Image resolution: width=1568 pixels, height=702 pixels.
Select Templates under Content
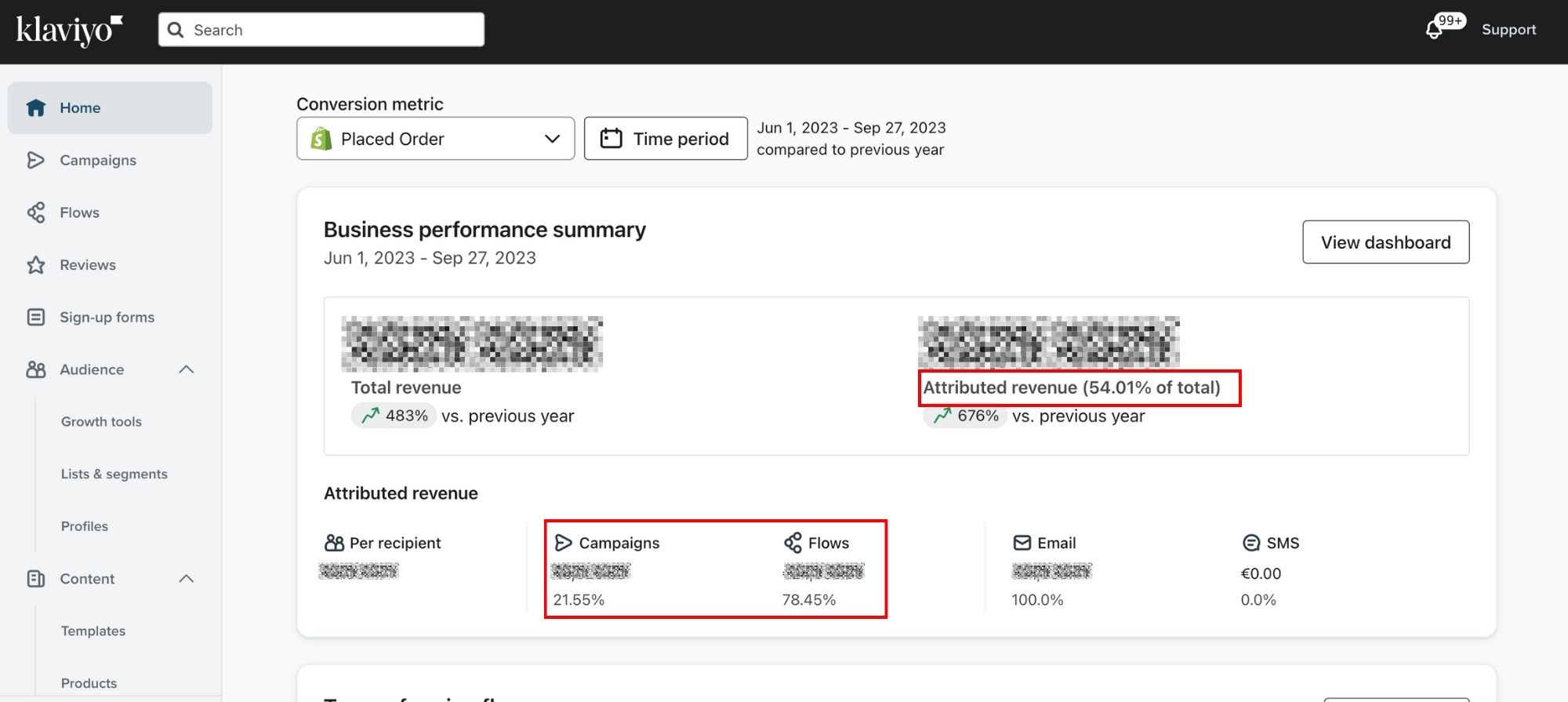(93, 631)
